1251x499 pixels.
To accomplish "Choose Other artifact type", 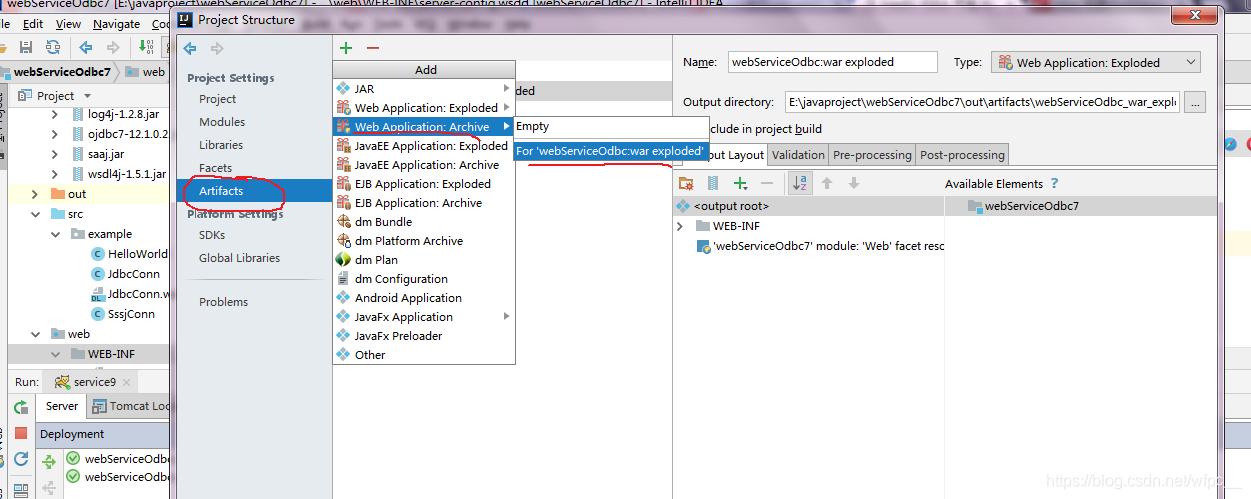I will [x=424, y=355].
